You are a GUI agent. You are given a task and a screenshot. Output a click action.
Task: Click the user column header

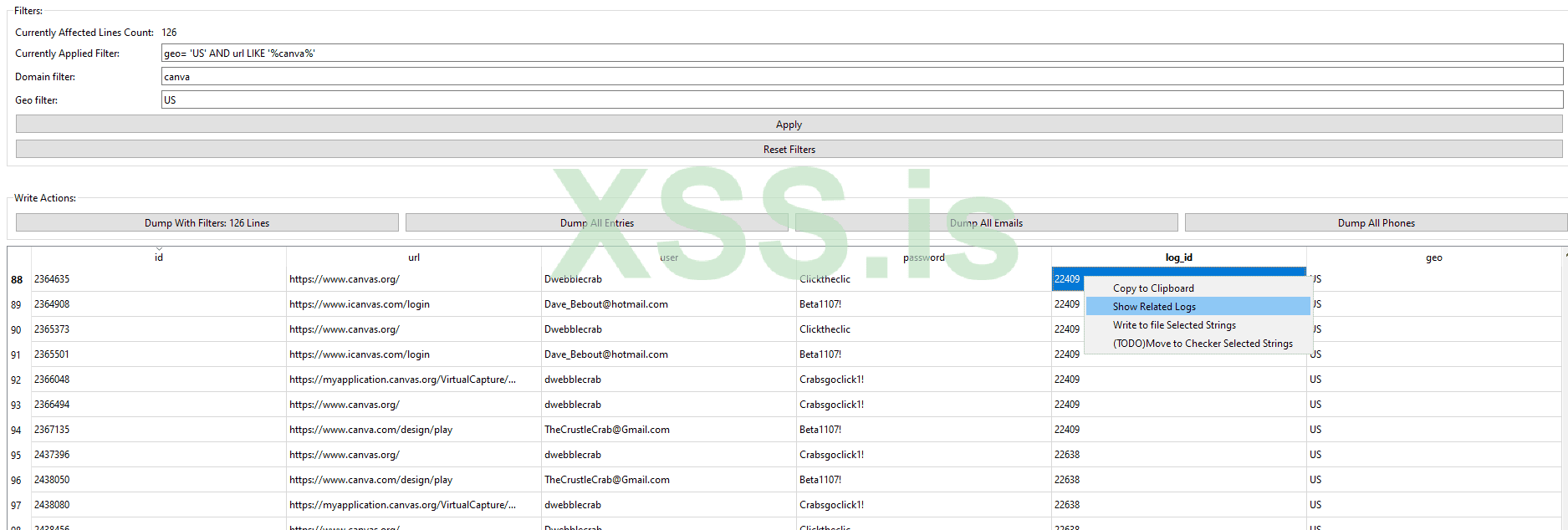pos(669,257)
